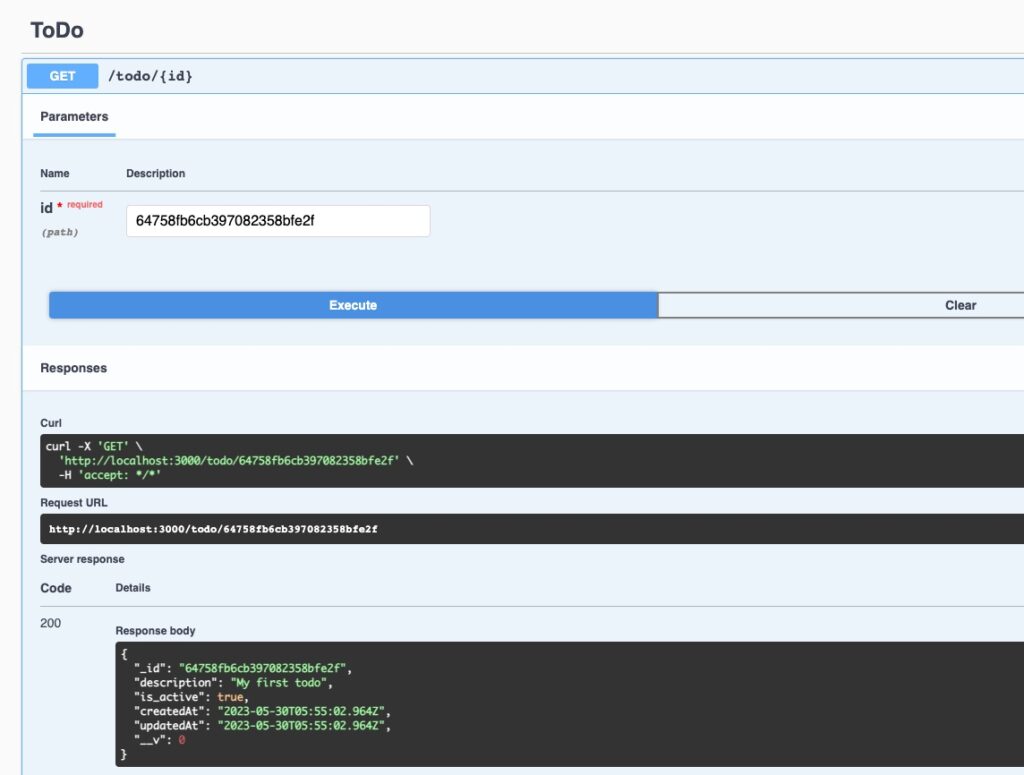Click the curl -X 'GET' command line

[93, 446]
